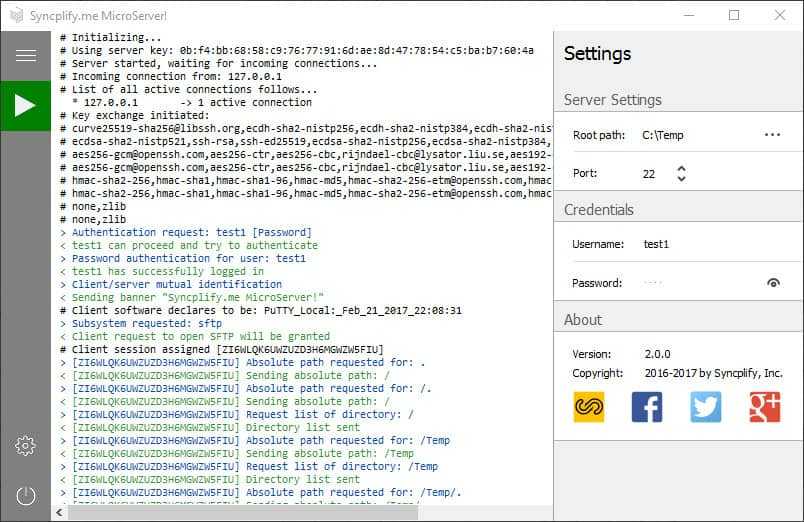
Task: Maximize the Syncplify.me MicroServer window
Action: (734, 15)
